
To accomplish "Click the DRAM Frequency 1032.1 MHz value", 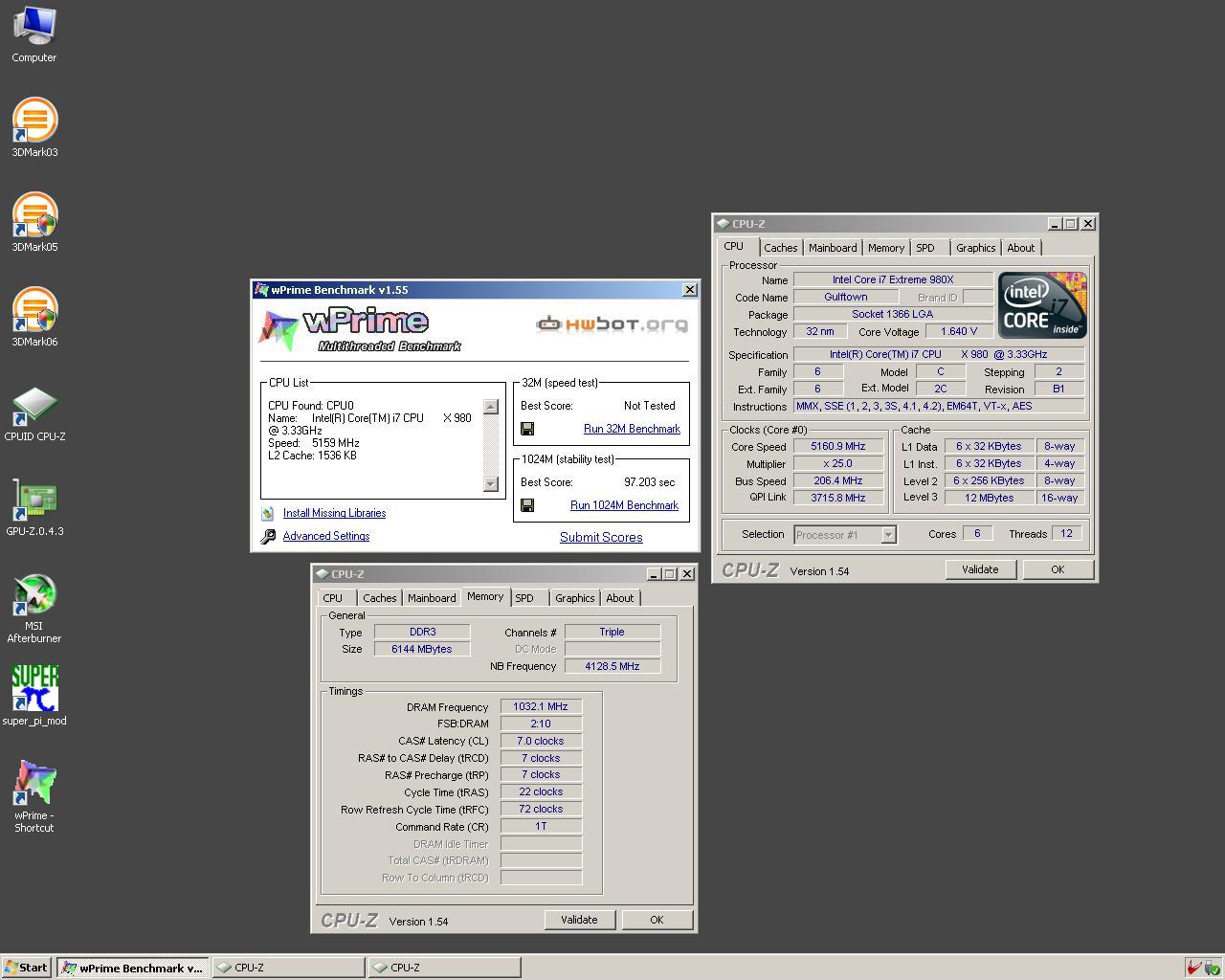I will [x=541, y=707].
